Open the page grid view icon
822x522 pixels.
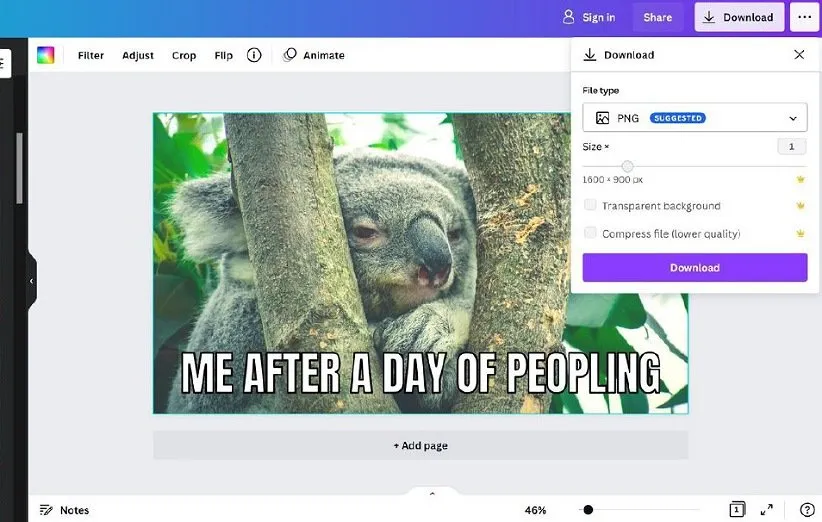[737, 510]
